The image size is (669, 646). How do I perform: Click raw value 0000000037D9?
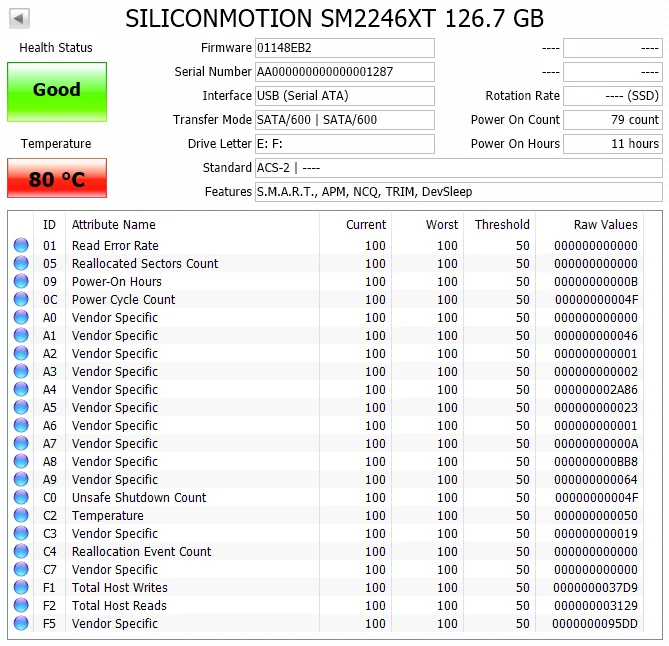point(595,588)
